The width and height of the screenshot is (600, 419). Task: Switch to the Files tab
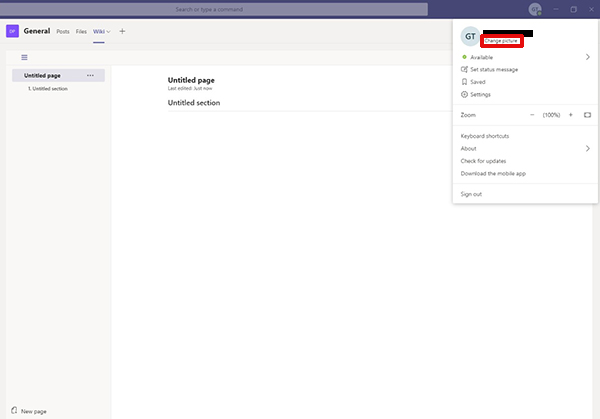[81, 31]
